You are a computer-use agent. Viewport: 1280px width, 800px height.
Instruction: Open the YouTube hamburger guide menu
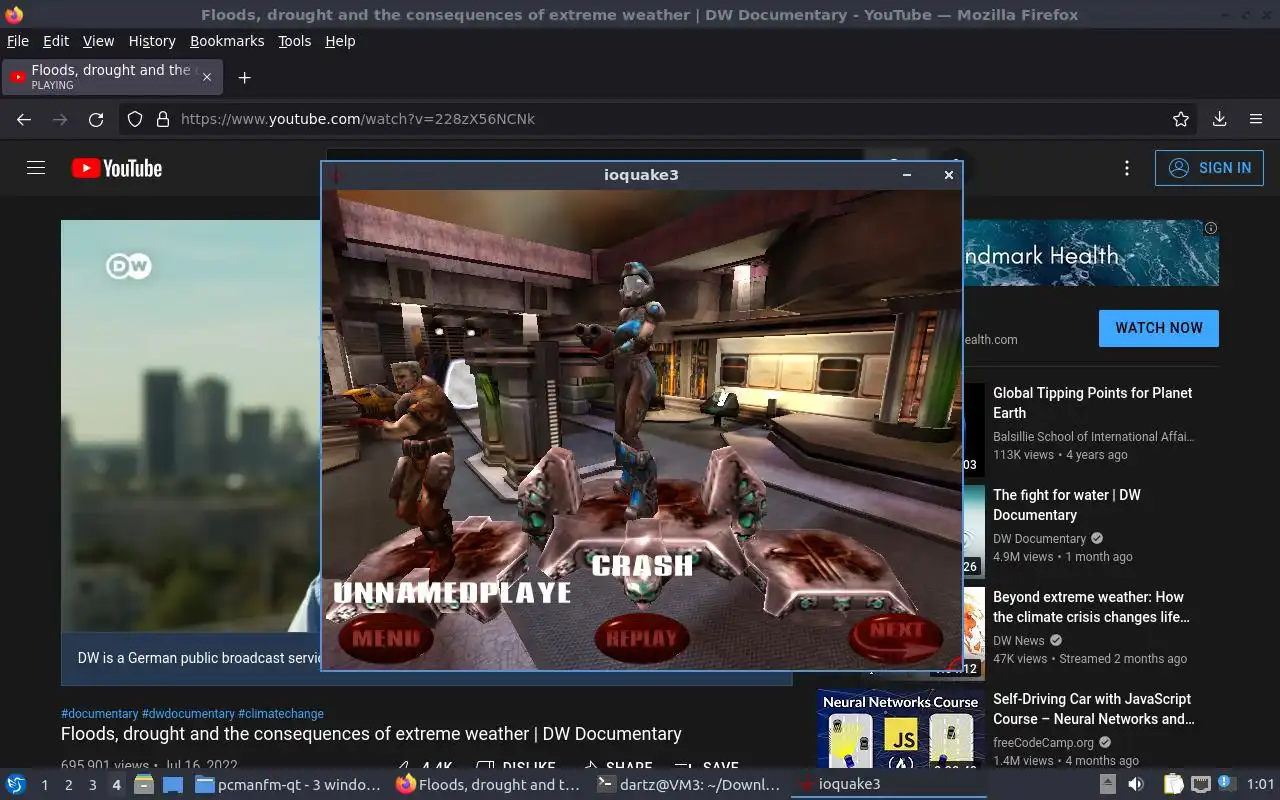[36, 168]
